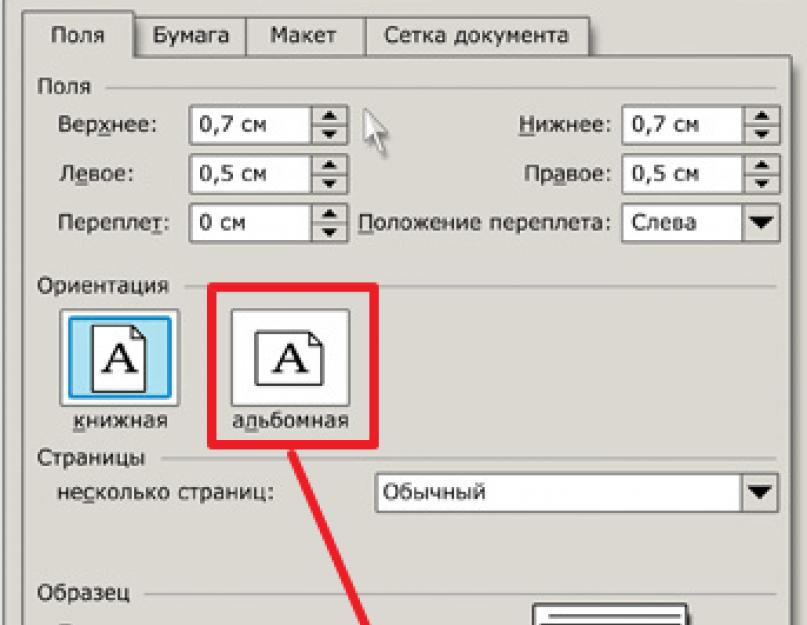807x625 pixels.
Task: Increase the Правое margin with up arrow
Action: [x=762, y=165]
